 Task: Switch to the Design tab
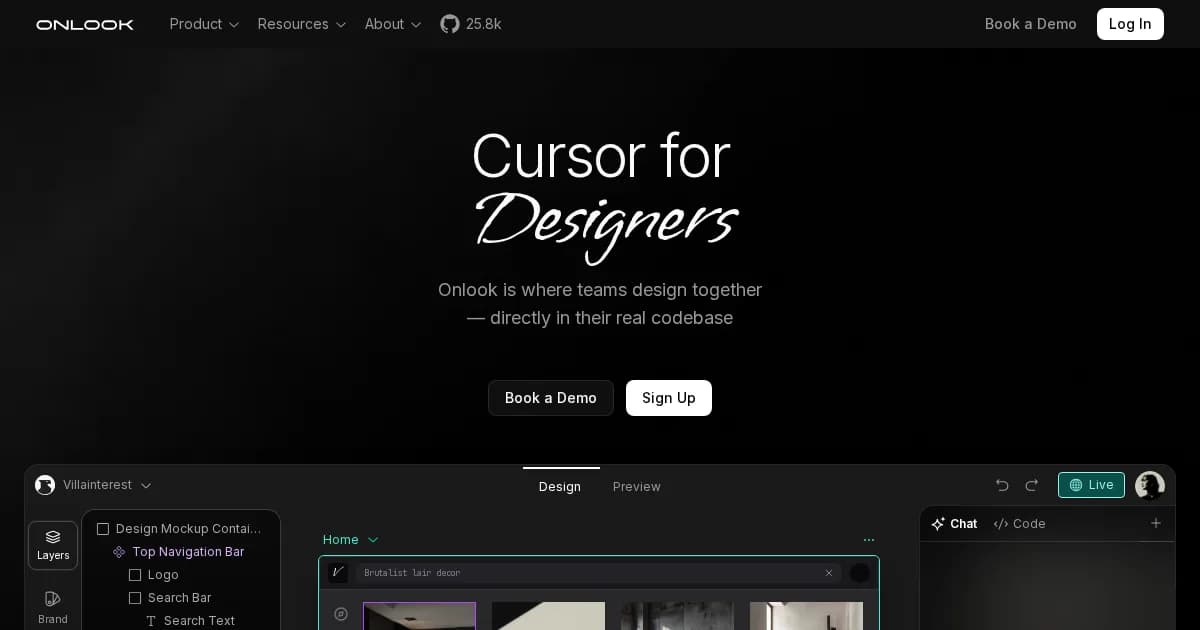click(x=560, y=486)
